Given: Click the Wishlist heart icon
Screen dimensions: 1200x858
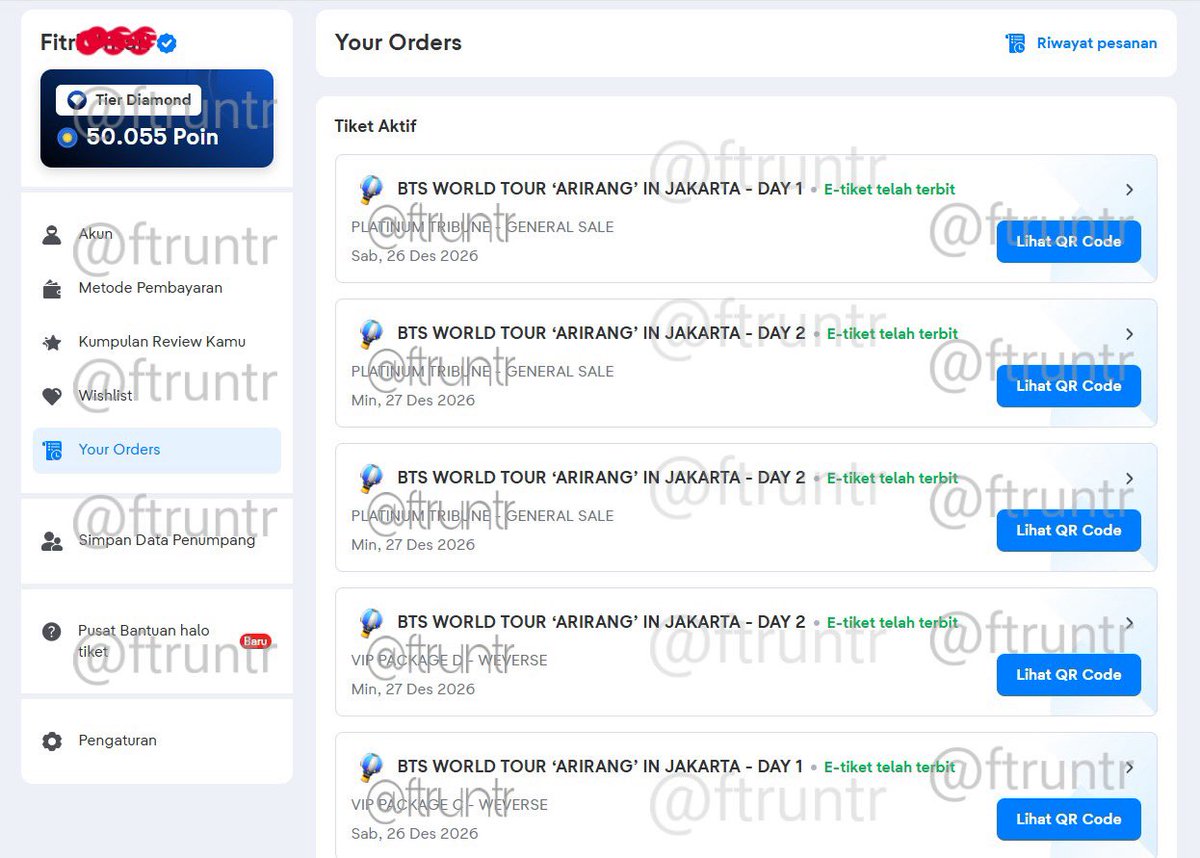Looking at the screenshot, I should coord(52,396).
